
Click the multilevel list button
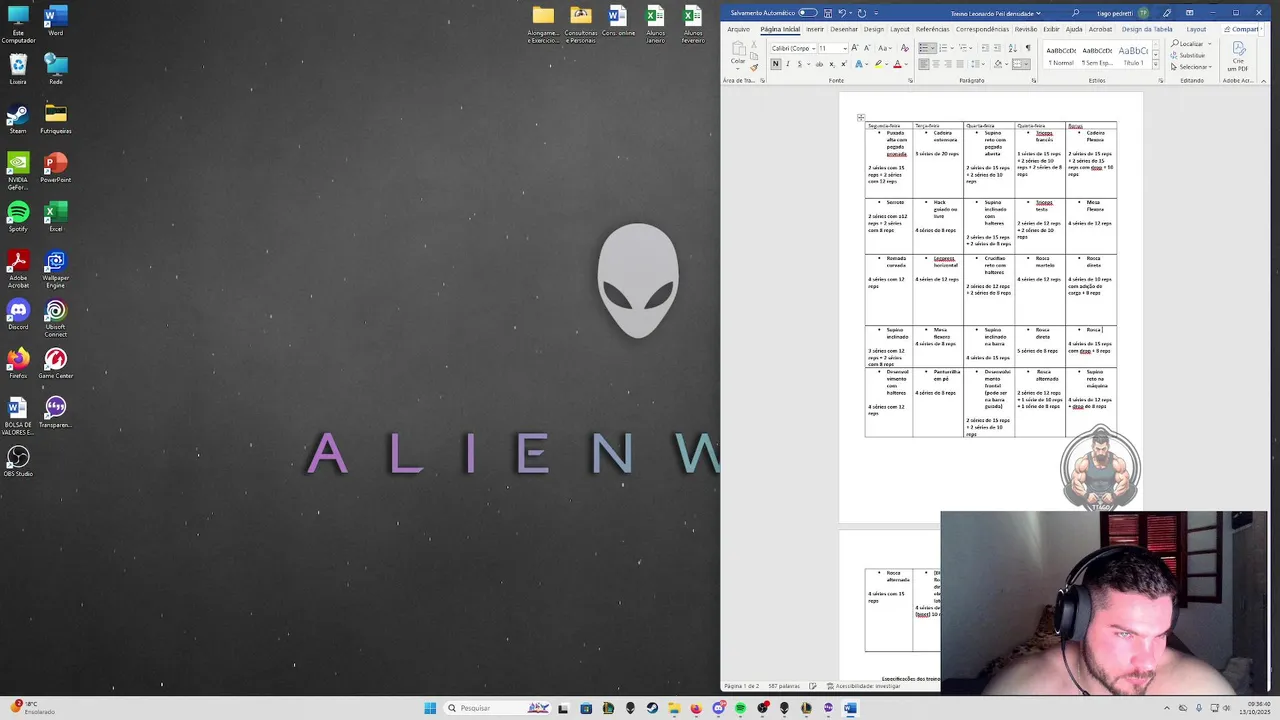coord(963,48)
